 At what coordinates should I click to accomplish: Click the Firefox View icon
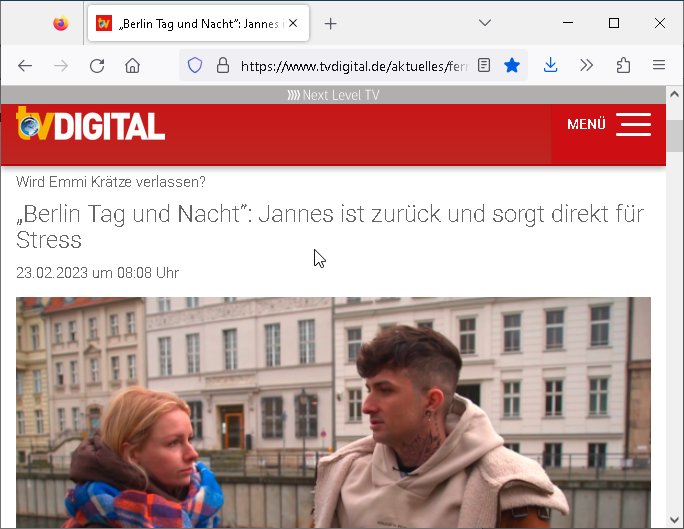[61, 23]
